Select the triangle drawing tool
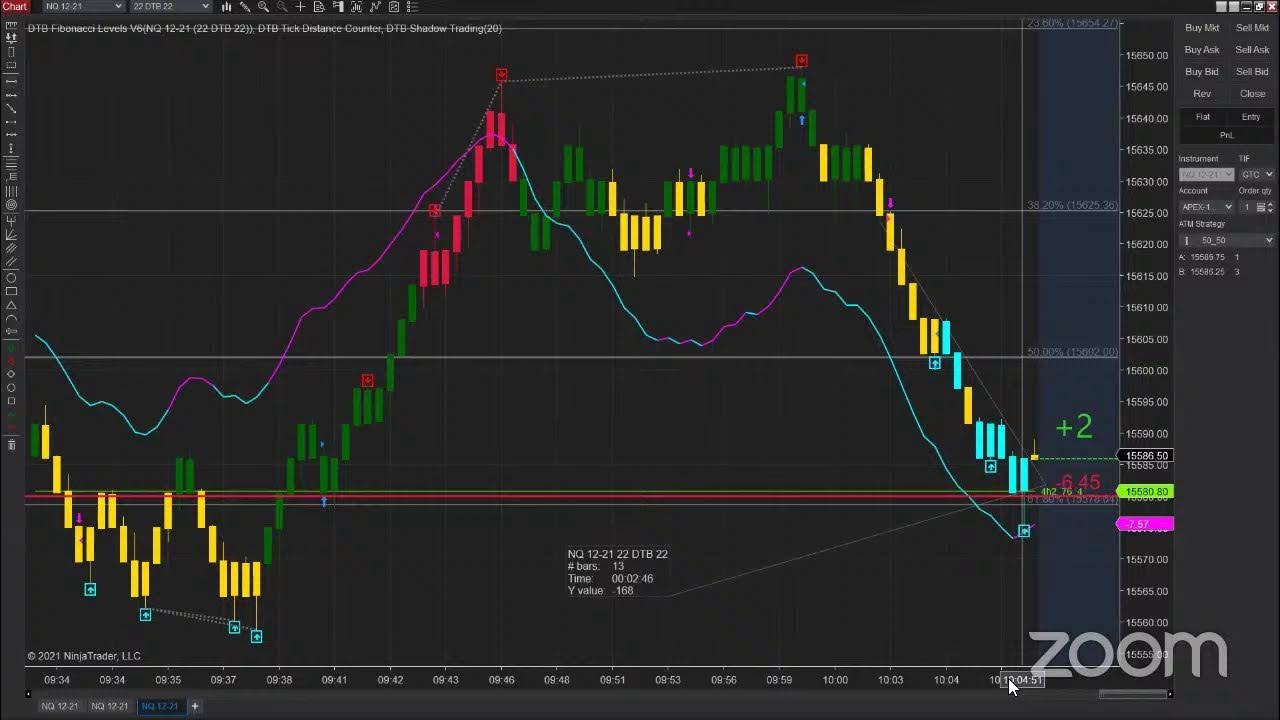The image size is (1280, 720). click(x=11, y=305)
